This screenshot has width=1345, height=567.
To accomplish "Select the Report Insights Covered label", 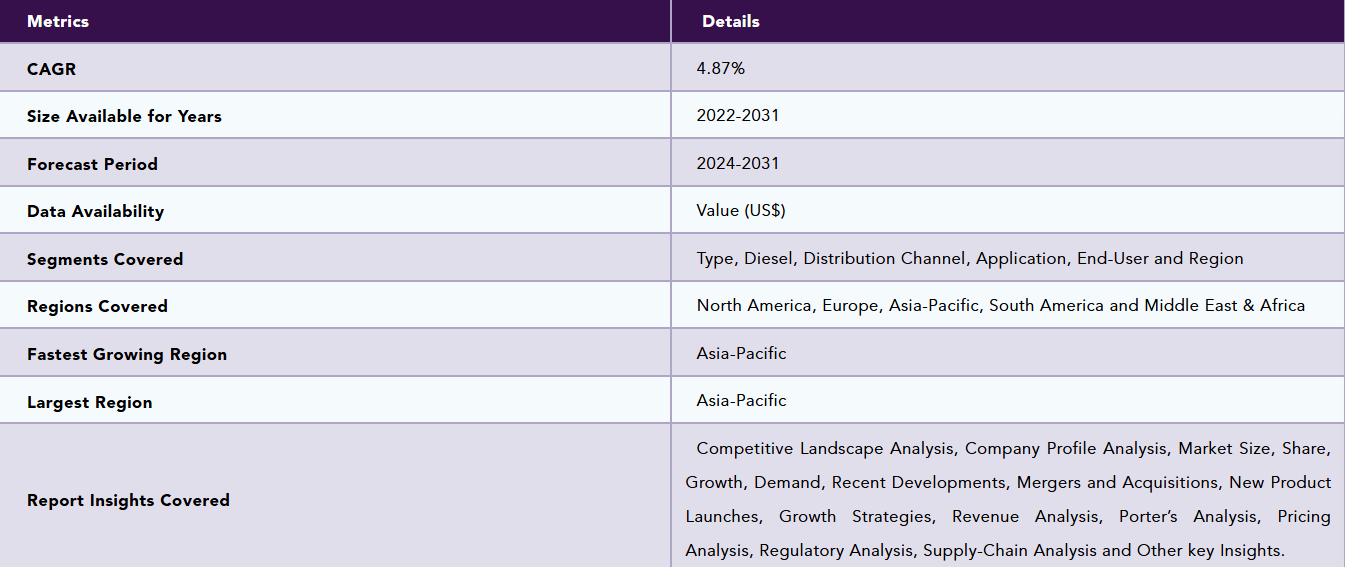I will (128, 500).
